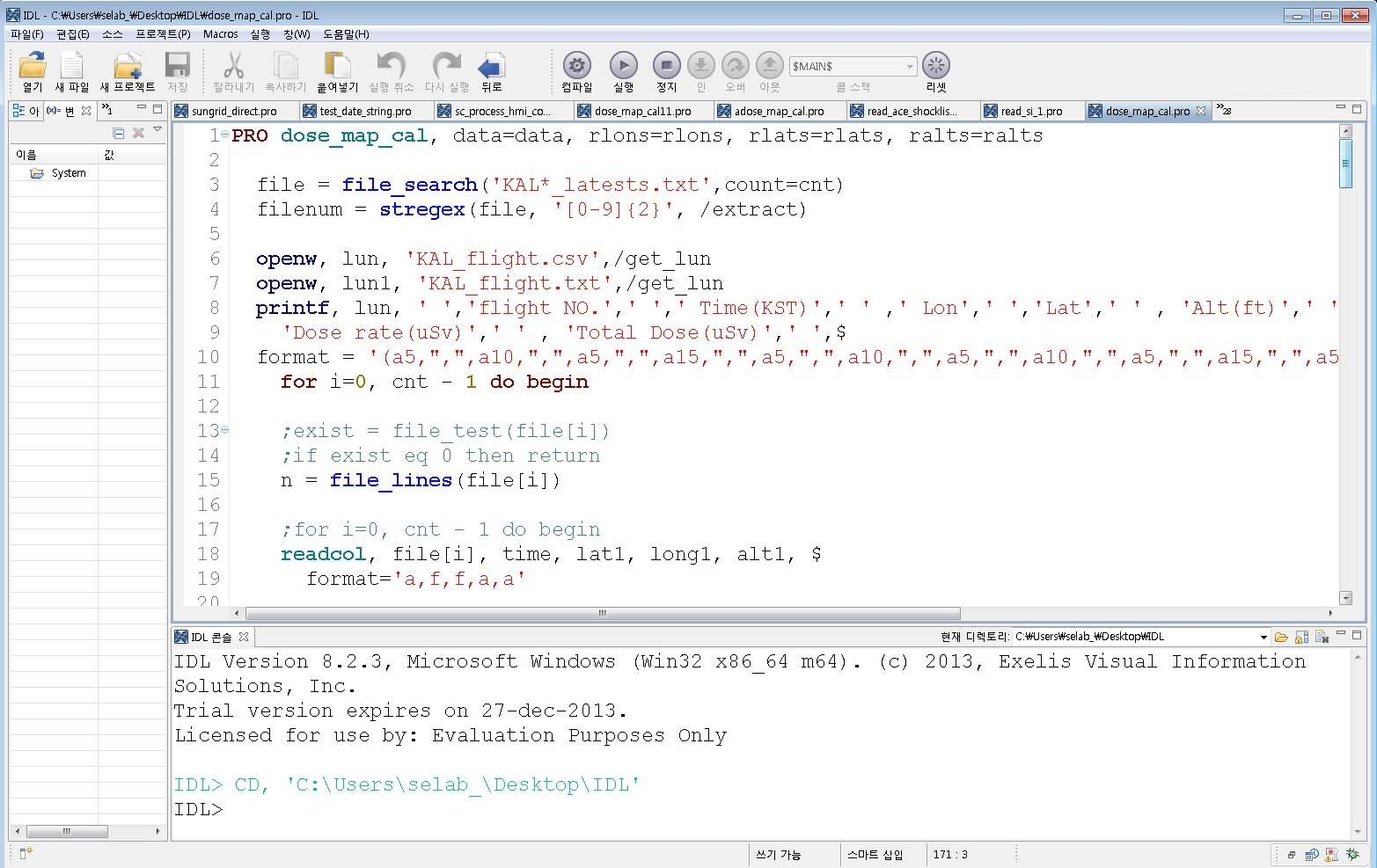Click the 리셋 (Reset) session icon

click(936, 66)
